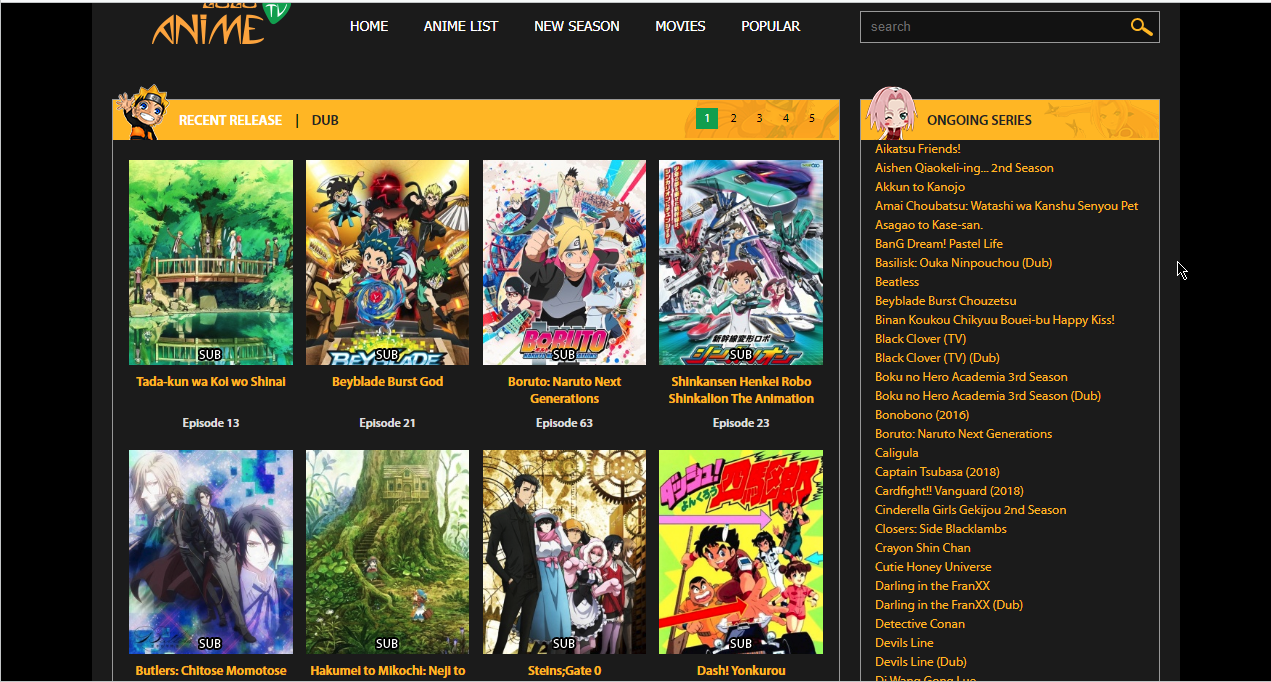
Task: Open Crayon Shin Chan link
Action: pyautogui.click(x=922, y=548)
